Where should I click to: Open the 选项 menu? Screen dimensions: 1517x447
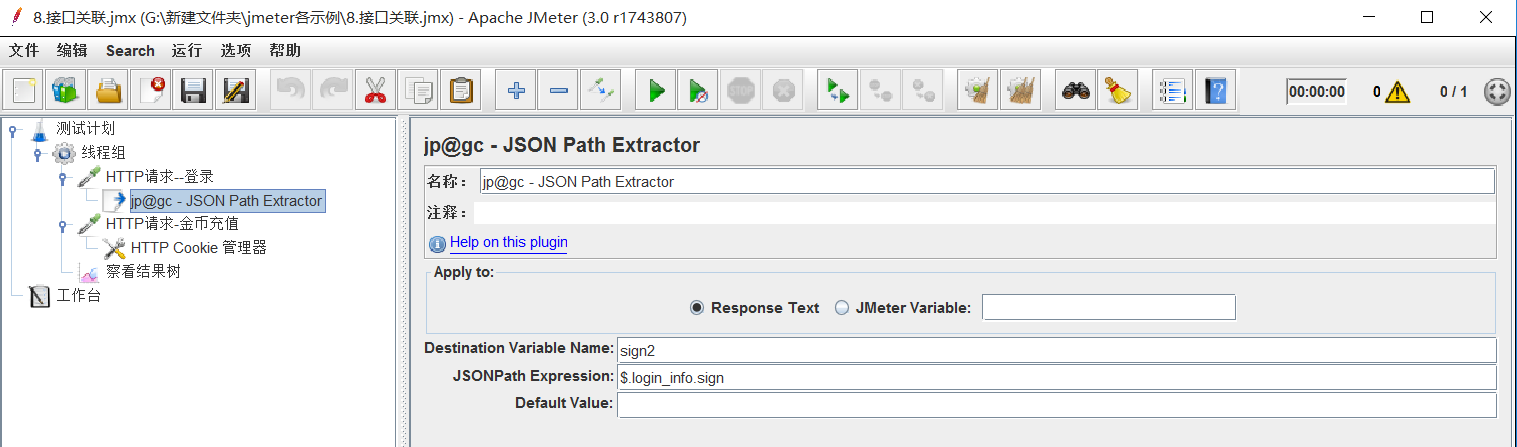(236, 50)
